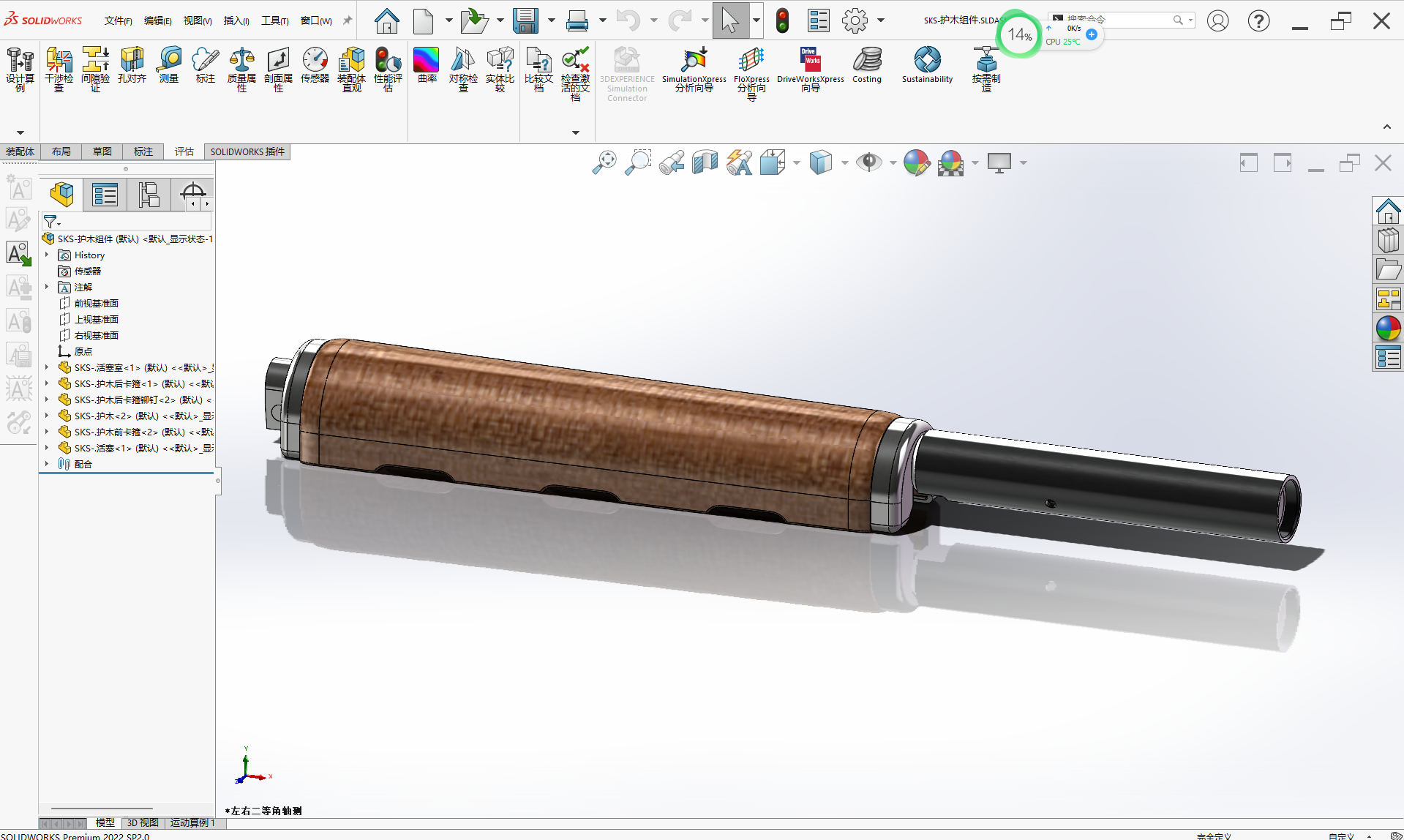Switch to the SOLIDWORKS 插件 tab

point(247,151)
